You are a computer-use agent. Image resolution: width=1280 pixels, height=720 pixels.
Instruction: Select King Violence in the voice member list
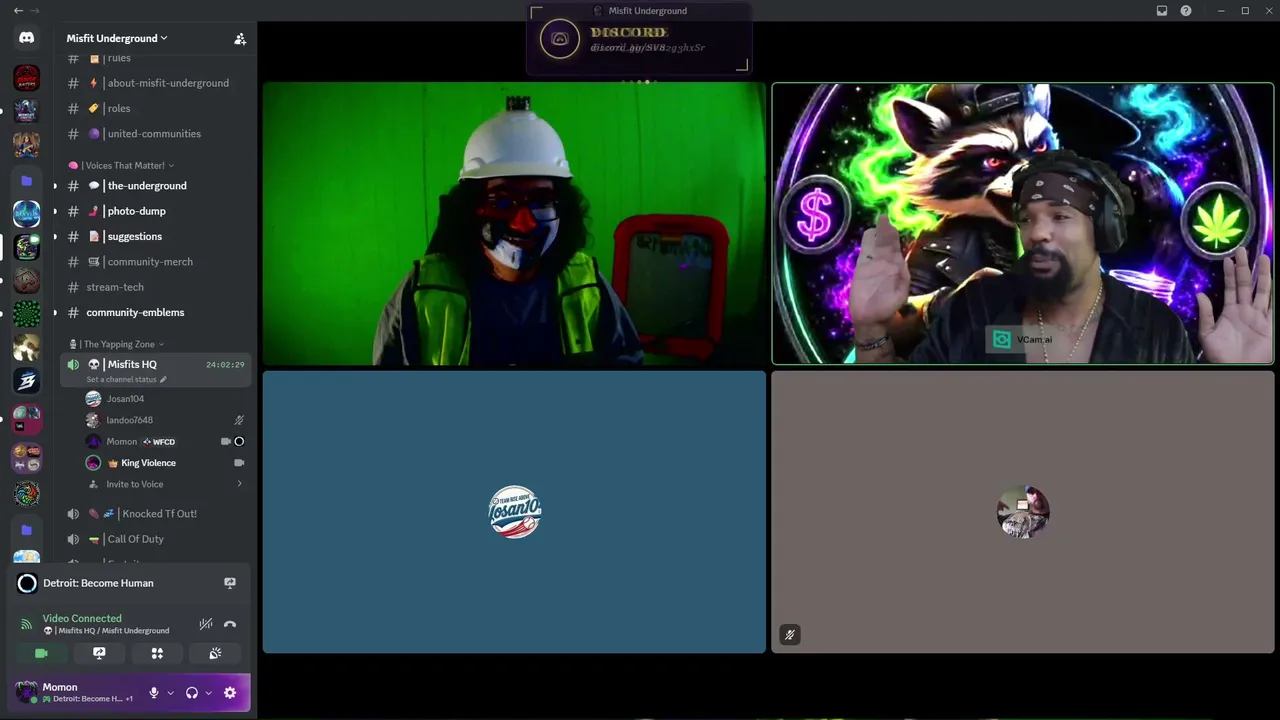tap(165, 463)
